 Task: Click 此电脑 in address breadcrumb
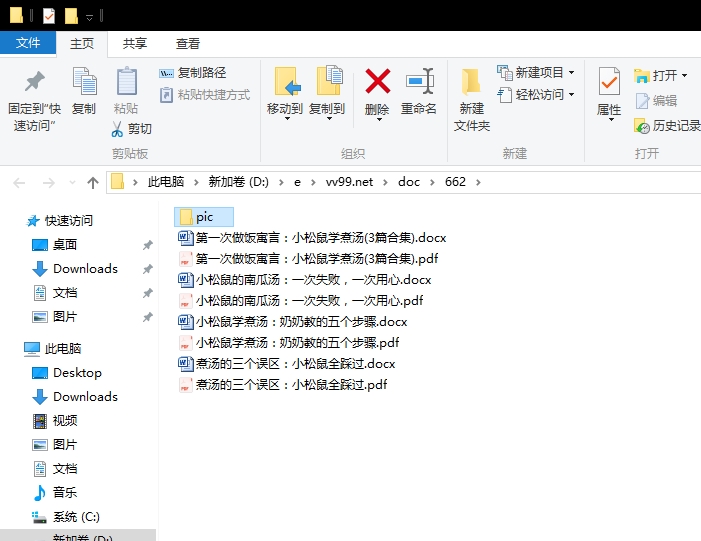(166, 182)
